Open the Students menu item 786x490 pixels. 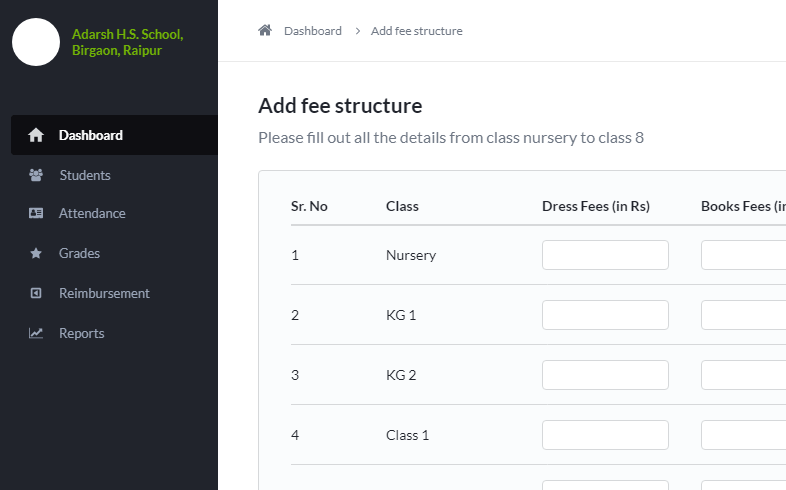(x=114, y=175)
